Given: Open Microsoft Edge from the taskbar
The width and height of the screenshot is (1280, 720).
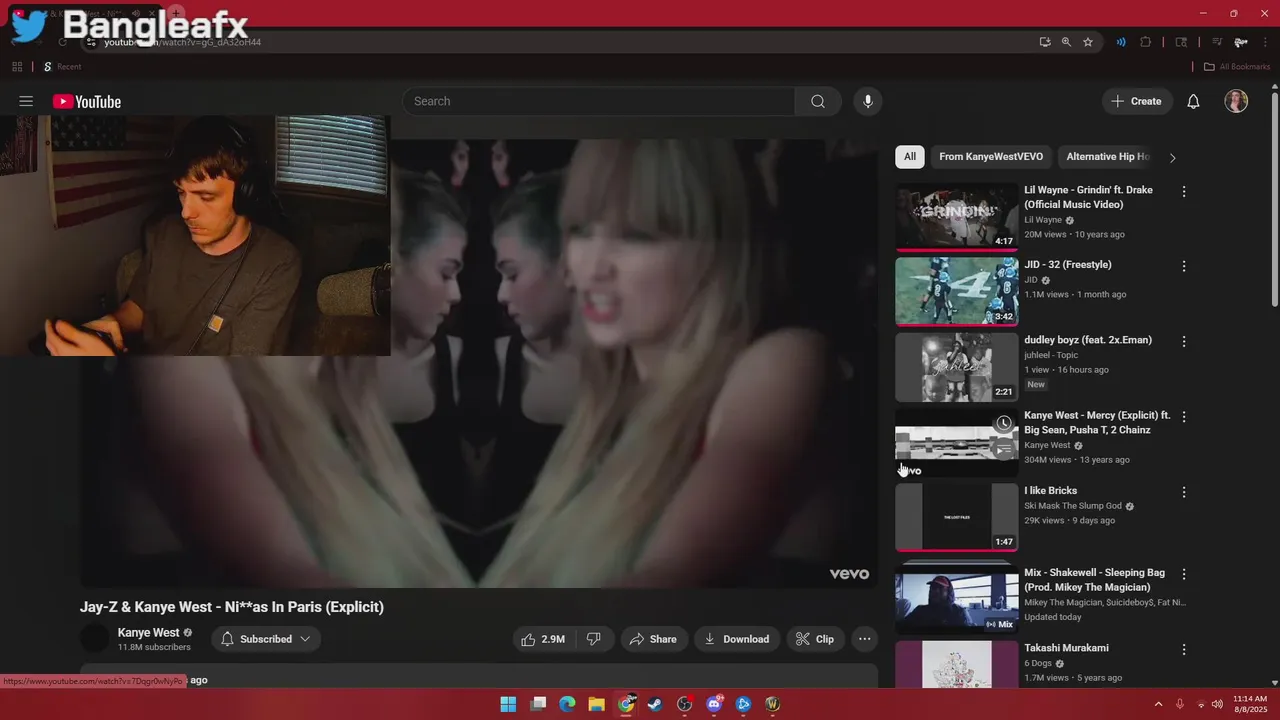Looking at the screenshot, I should click(567, 704).
